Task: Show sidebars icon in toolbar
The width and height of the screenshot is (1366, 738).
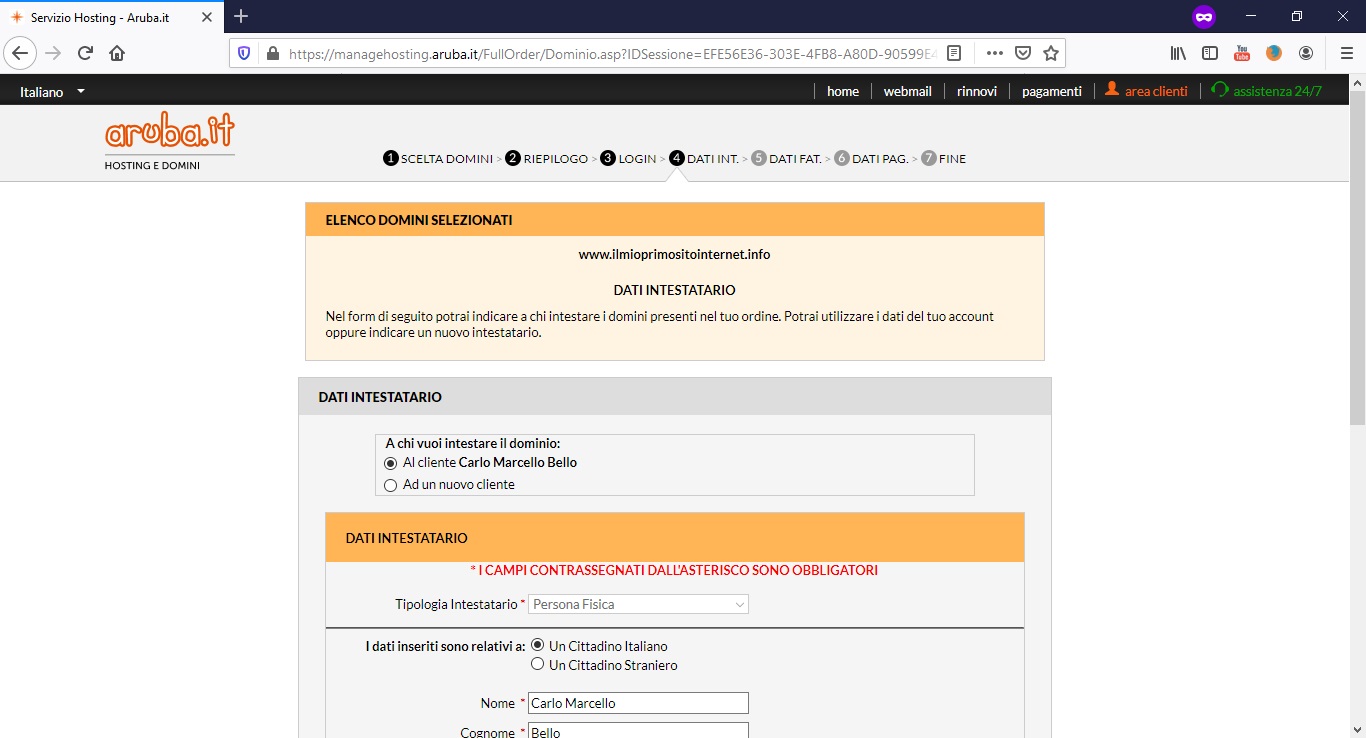Action: click(x=1210, y=53)
